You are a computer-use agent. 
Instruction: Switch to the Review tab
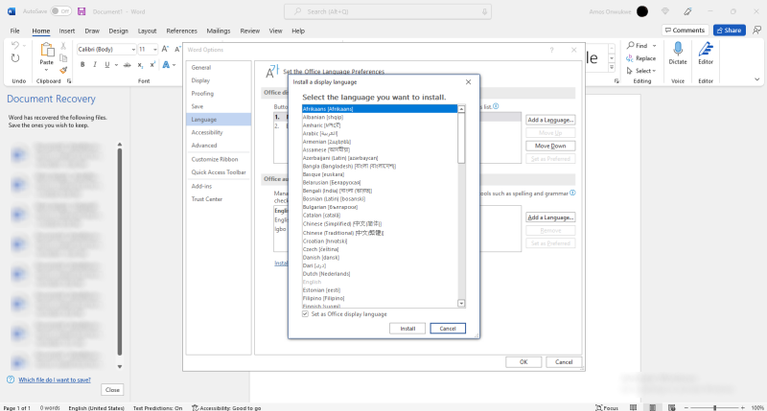tap(250, 31)
